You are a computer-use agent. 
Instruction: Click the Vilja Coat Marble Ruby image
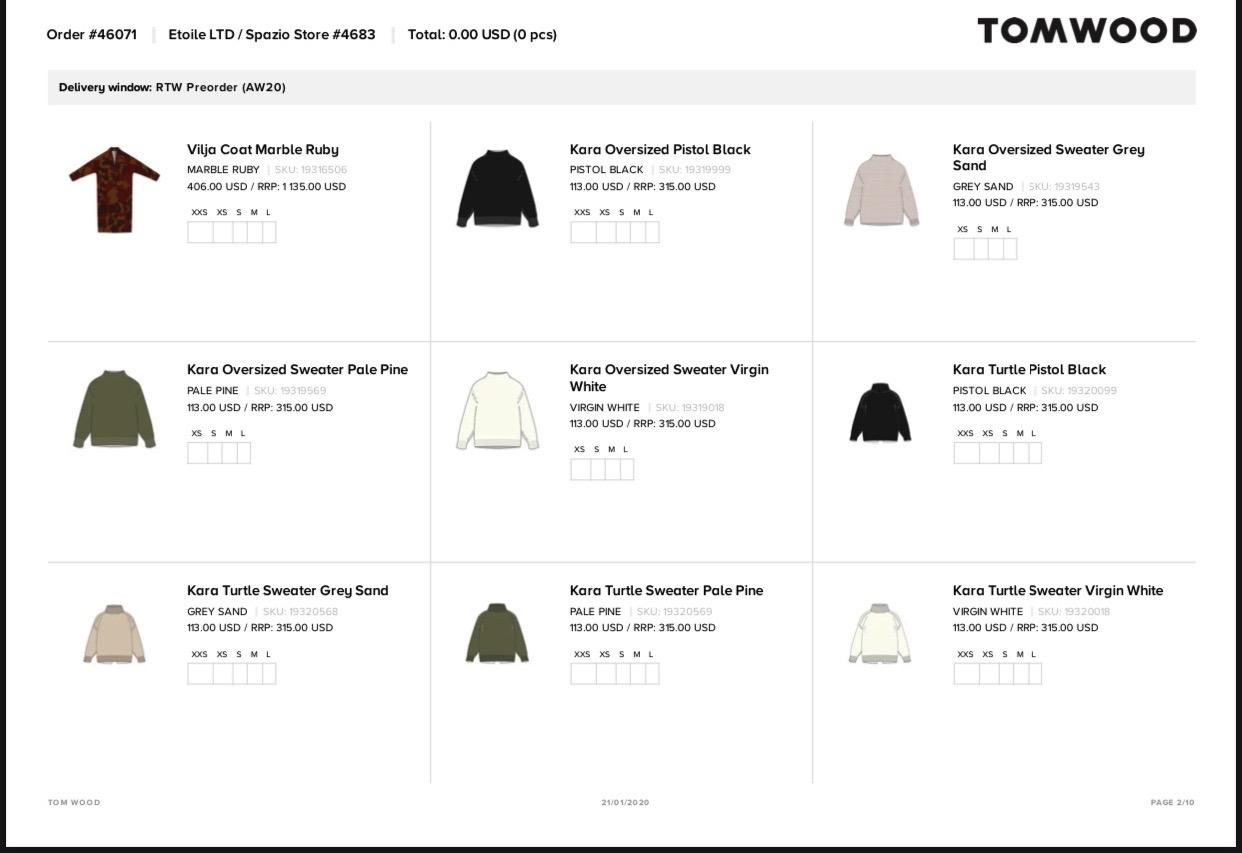tap(114, 189)
